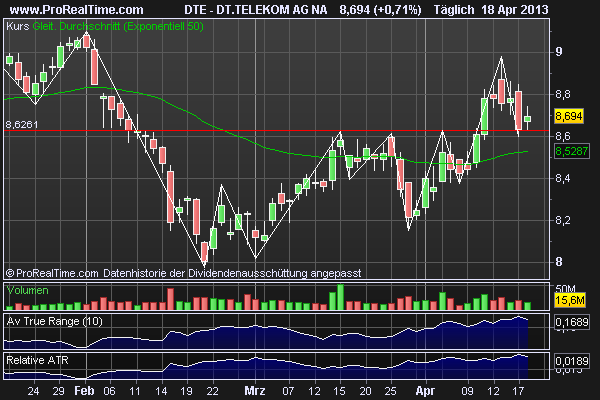This screenshot has height=400, width=600.
Task: Click the 8,6261 horizontal line label
Action: pos(22,124)
